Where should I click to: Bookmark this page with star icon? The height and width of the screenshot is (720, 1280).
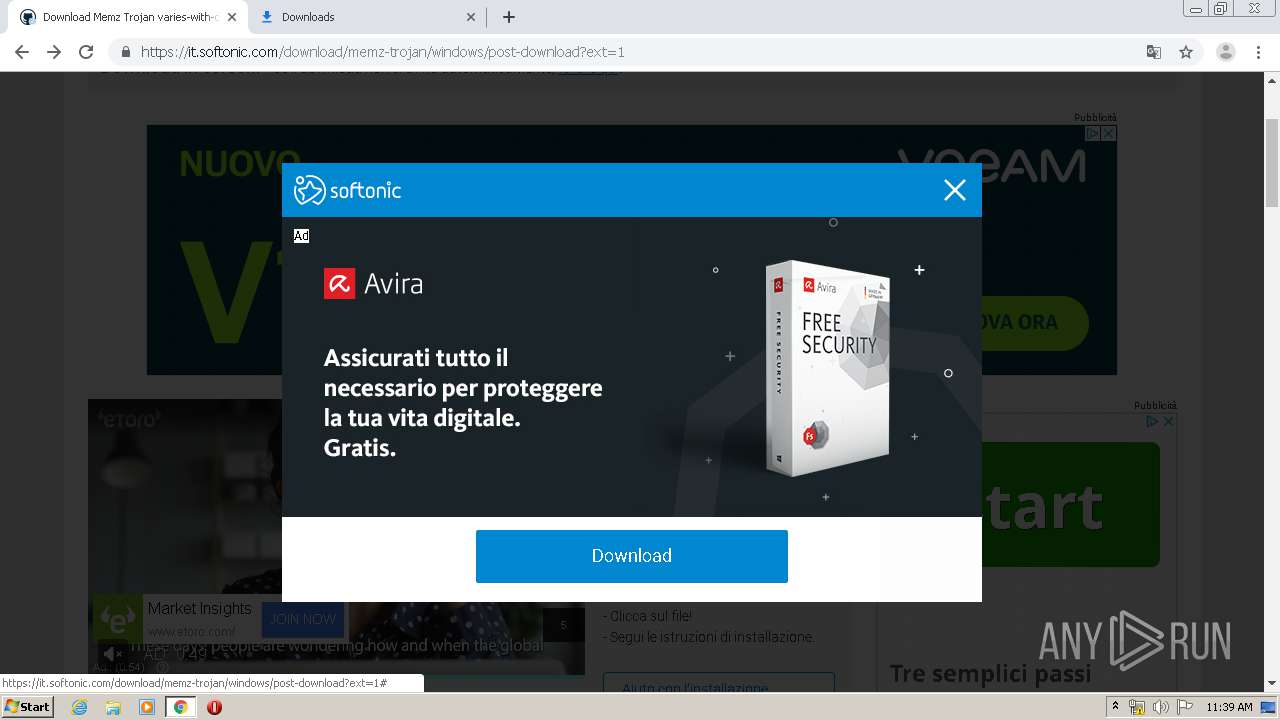click(1186, 52)
